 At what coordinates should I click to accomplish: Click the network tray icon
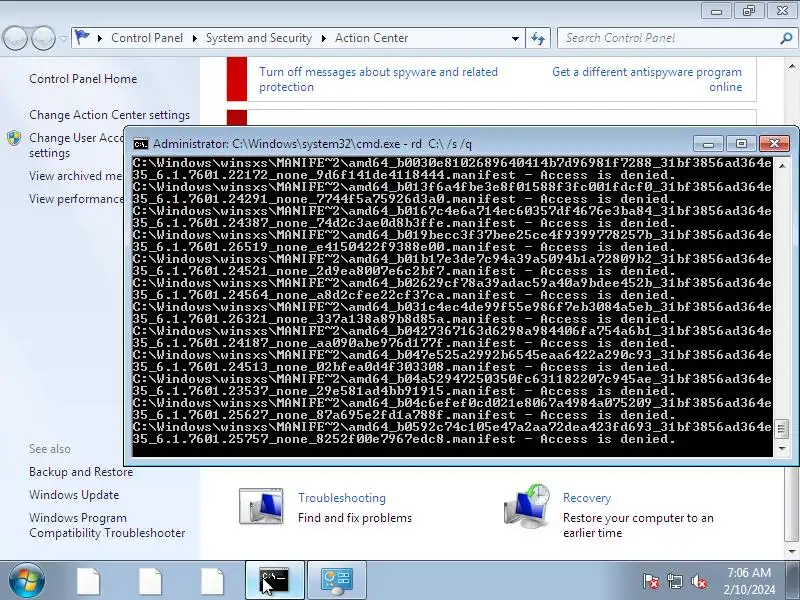pos(674,581)
